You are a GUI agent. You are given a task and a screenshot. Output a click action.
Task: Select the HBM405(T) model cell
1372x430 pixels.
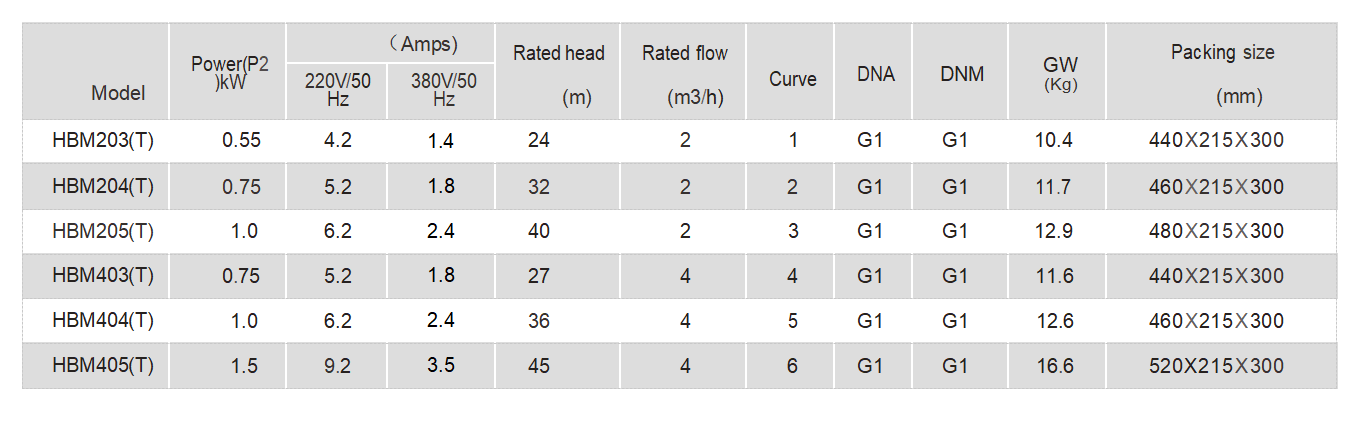click(x=103, y=366)
